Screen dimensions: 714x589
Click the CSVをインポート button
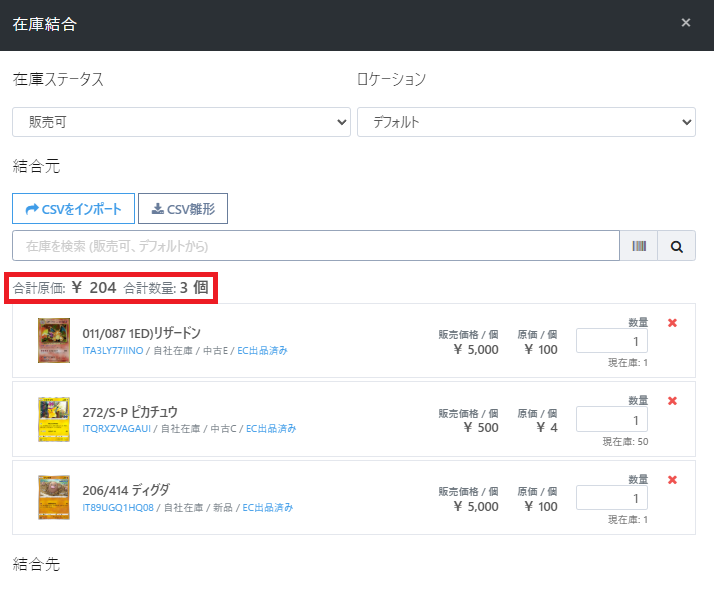pos(73,209)
